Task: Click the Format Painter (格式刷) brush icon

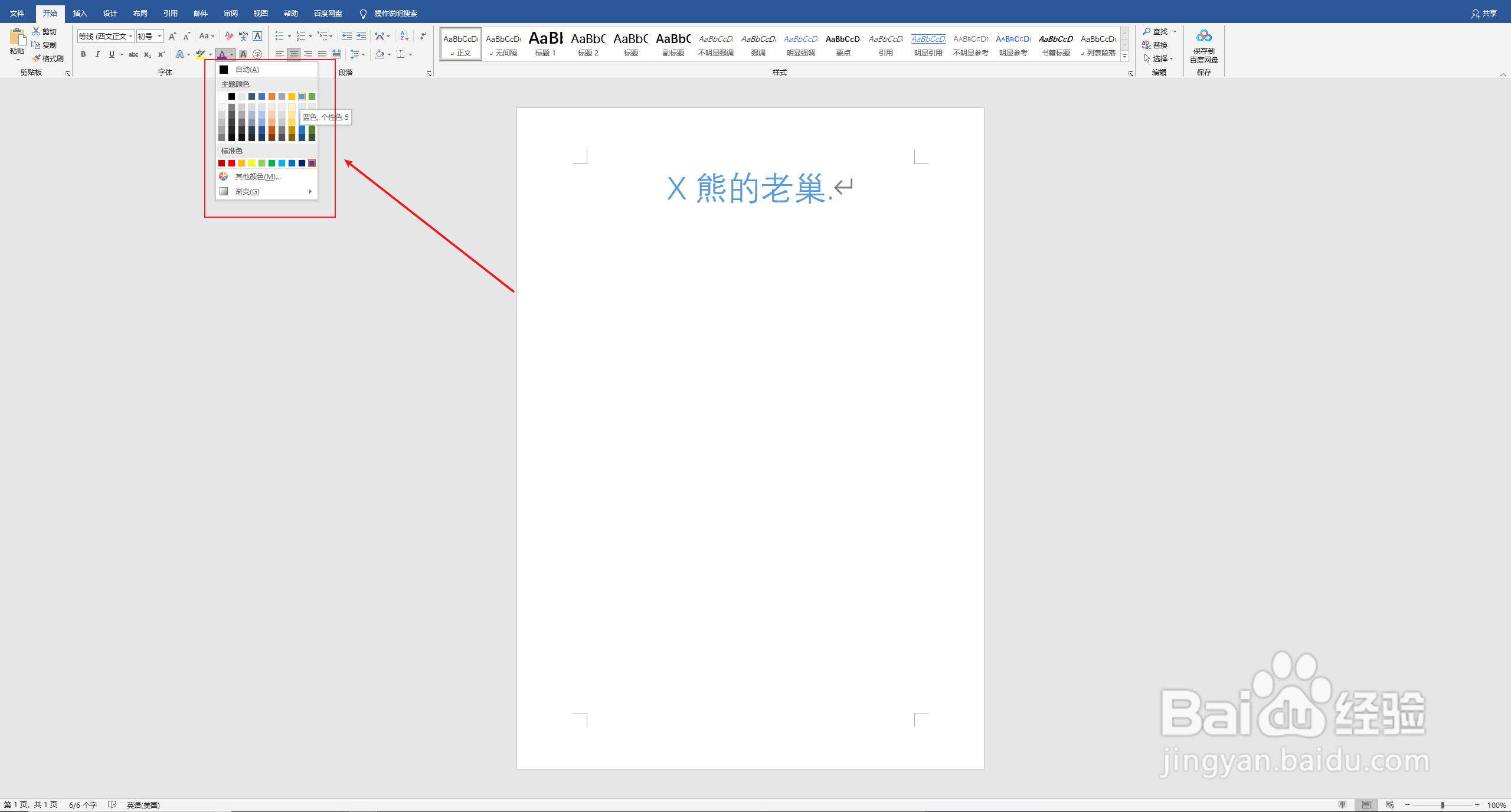Action: click(x=37, y=58)
